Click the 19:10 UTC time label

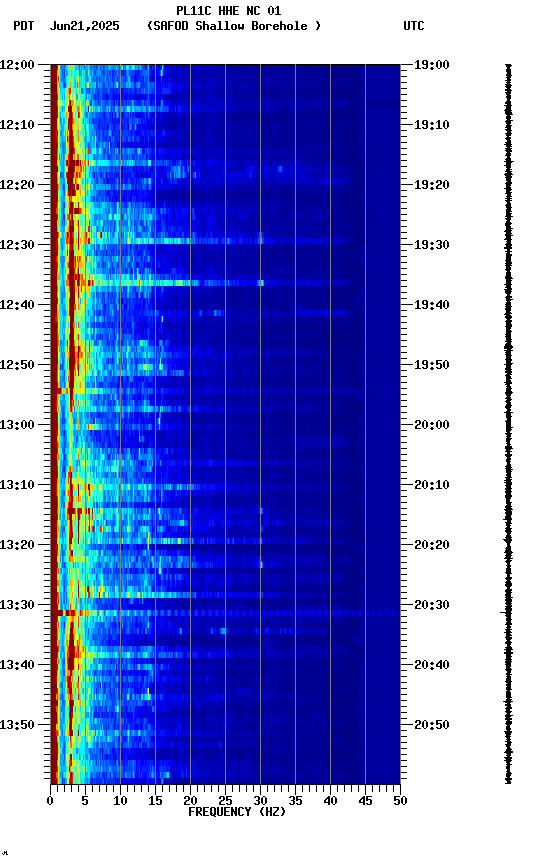tap(432, 125)
